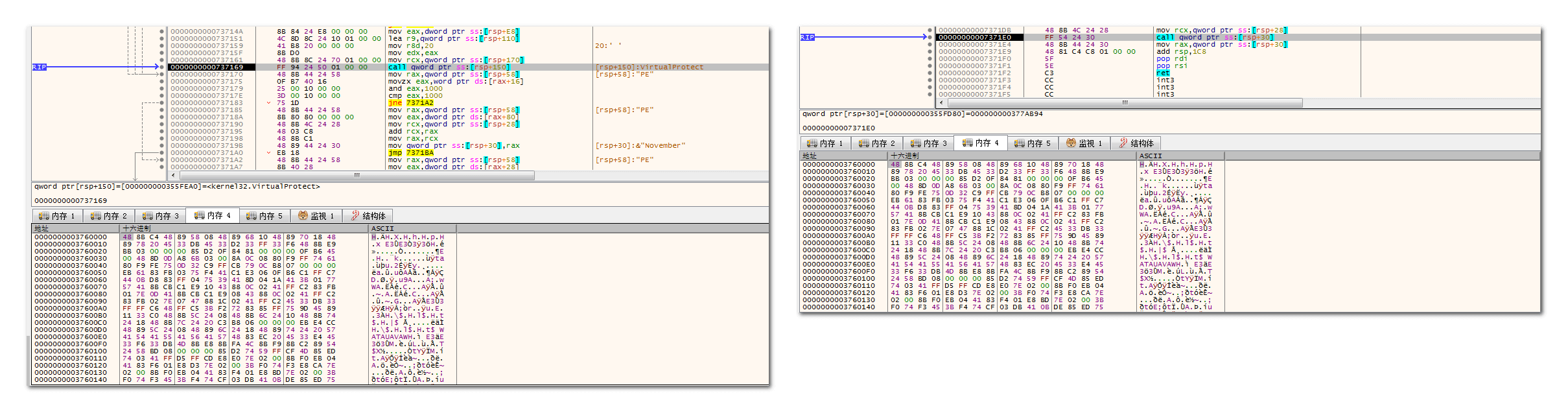Click the ASCII column header in right dump
This screenshot has width=1568, height=413.
click(1180, 156)
